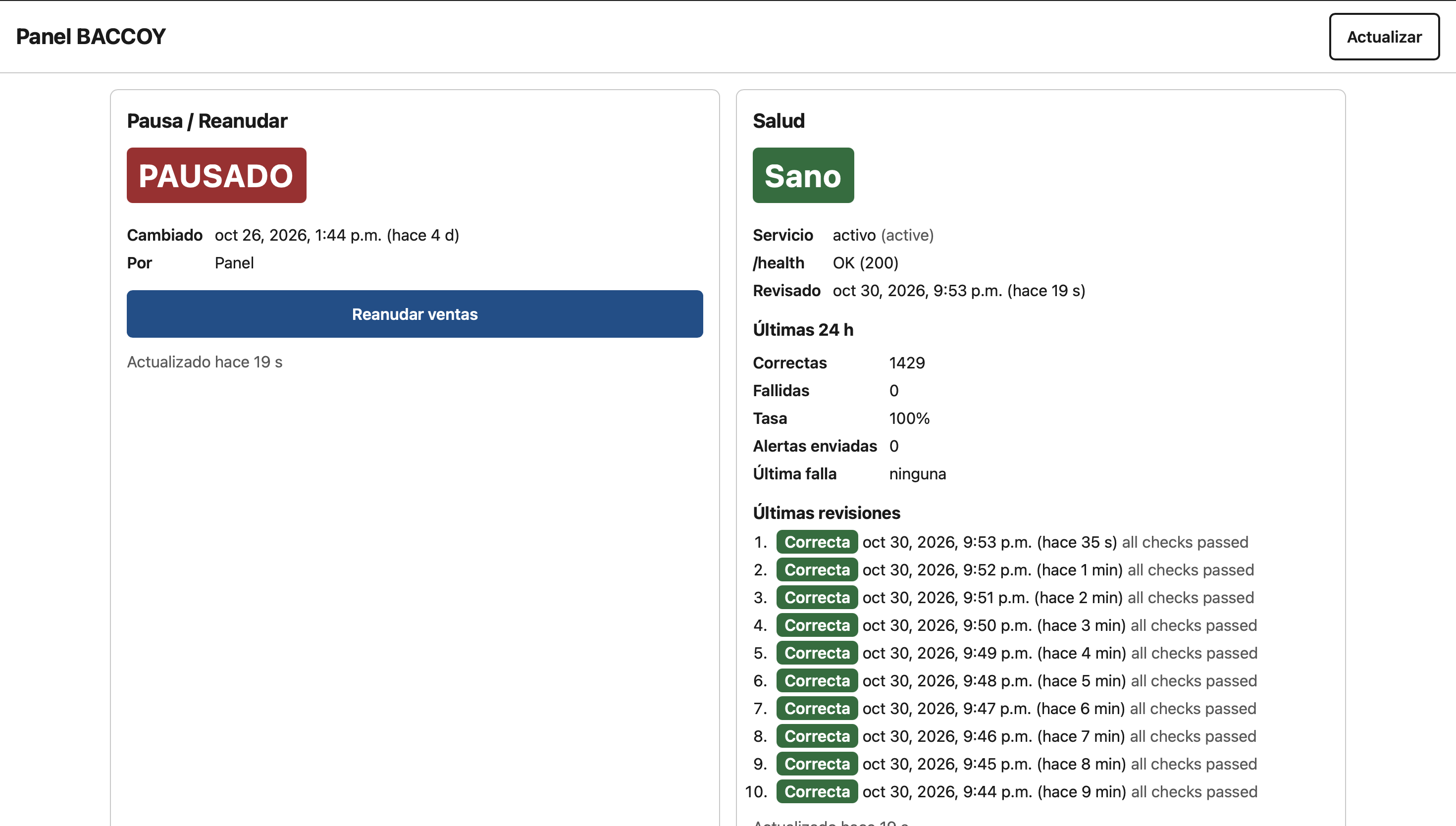Click the Servicio value activo (active)
This screenshot has height=826, width=1456.
point(883,235)
